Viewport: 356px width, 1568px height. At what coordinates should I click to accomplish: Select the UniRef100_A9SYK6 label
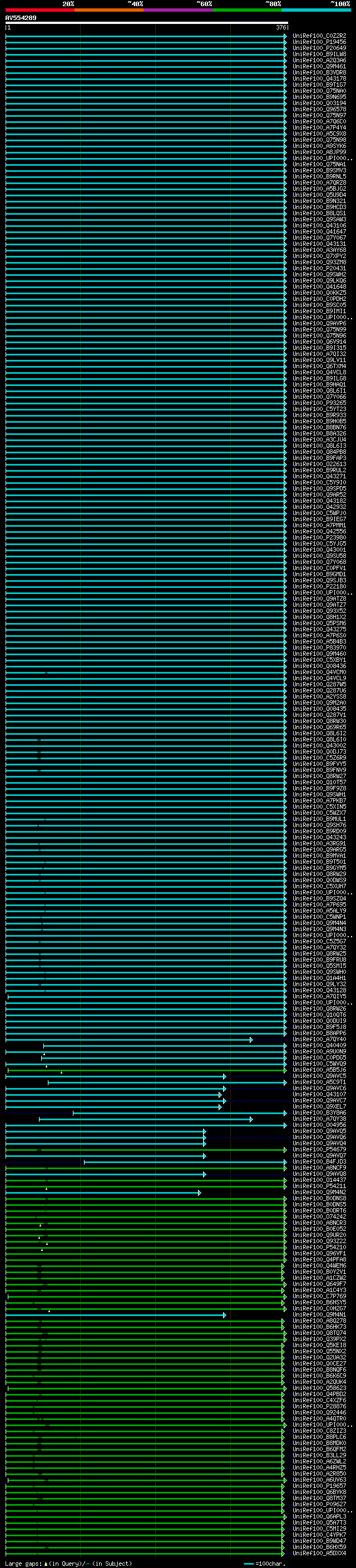tap(319, 146)
